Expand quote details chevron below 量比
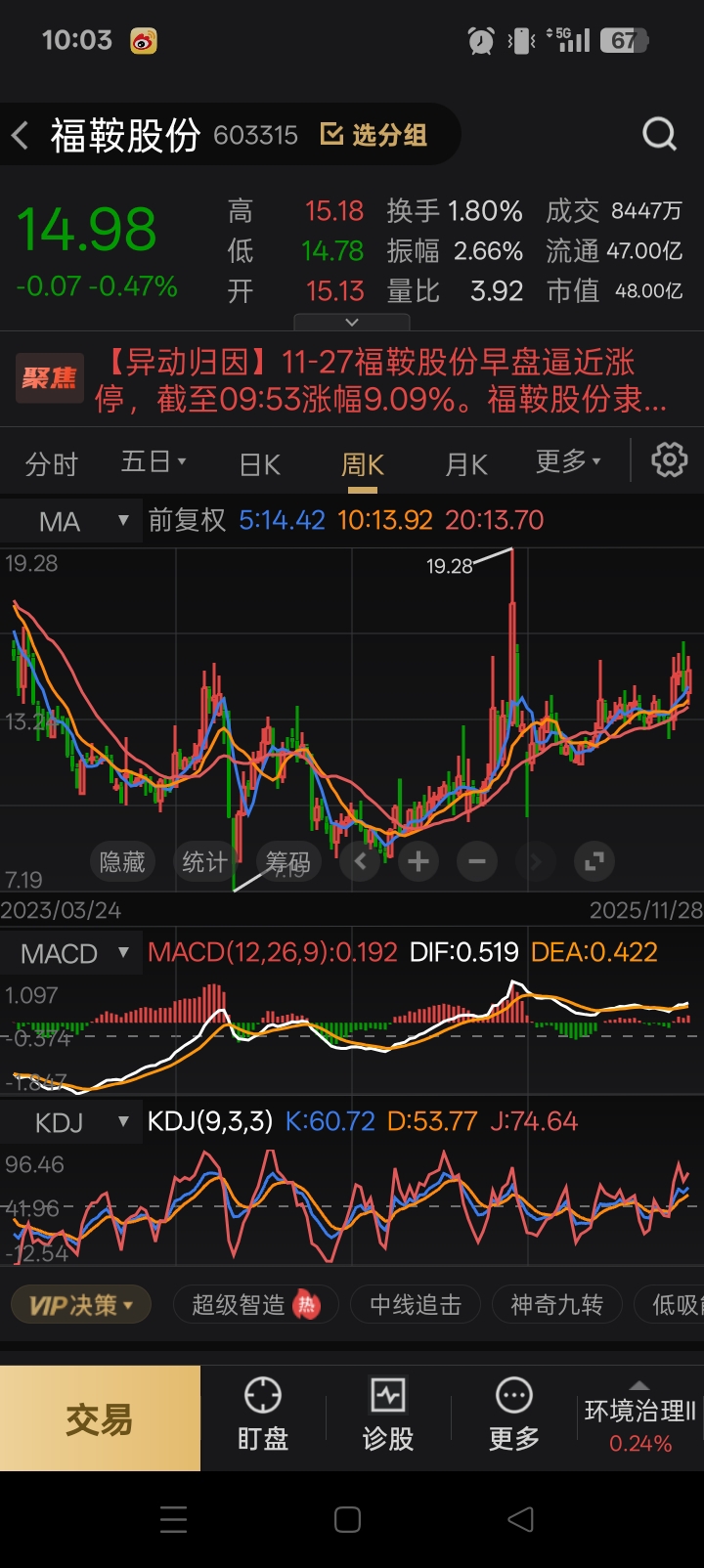704x1568 pixels. [x=352, y=322]
